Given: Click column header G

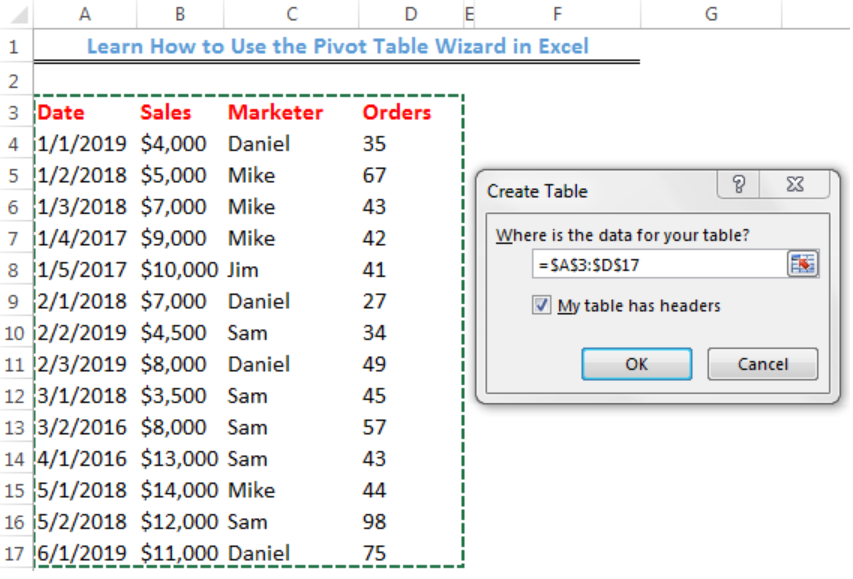Looking at the screenshot, I should (710, 14).
